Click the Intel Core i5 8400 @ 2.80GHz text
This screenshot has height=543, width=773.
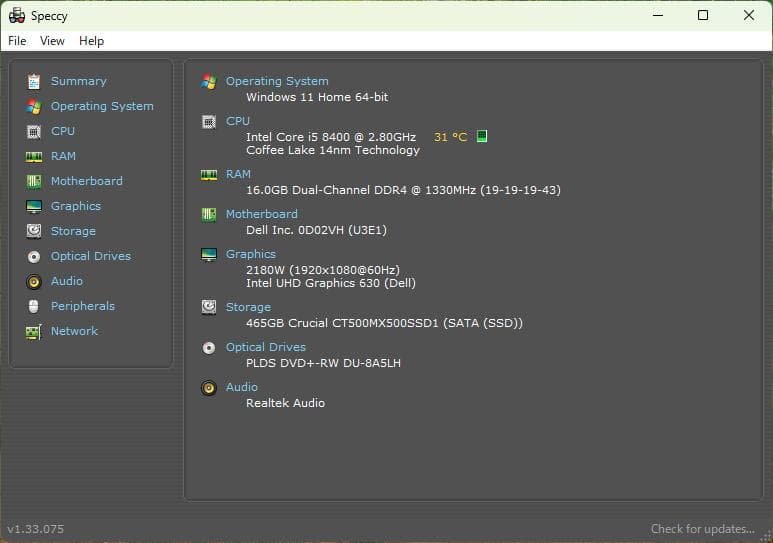click(331, 137)
